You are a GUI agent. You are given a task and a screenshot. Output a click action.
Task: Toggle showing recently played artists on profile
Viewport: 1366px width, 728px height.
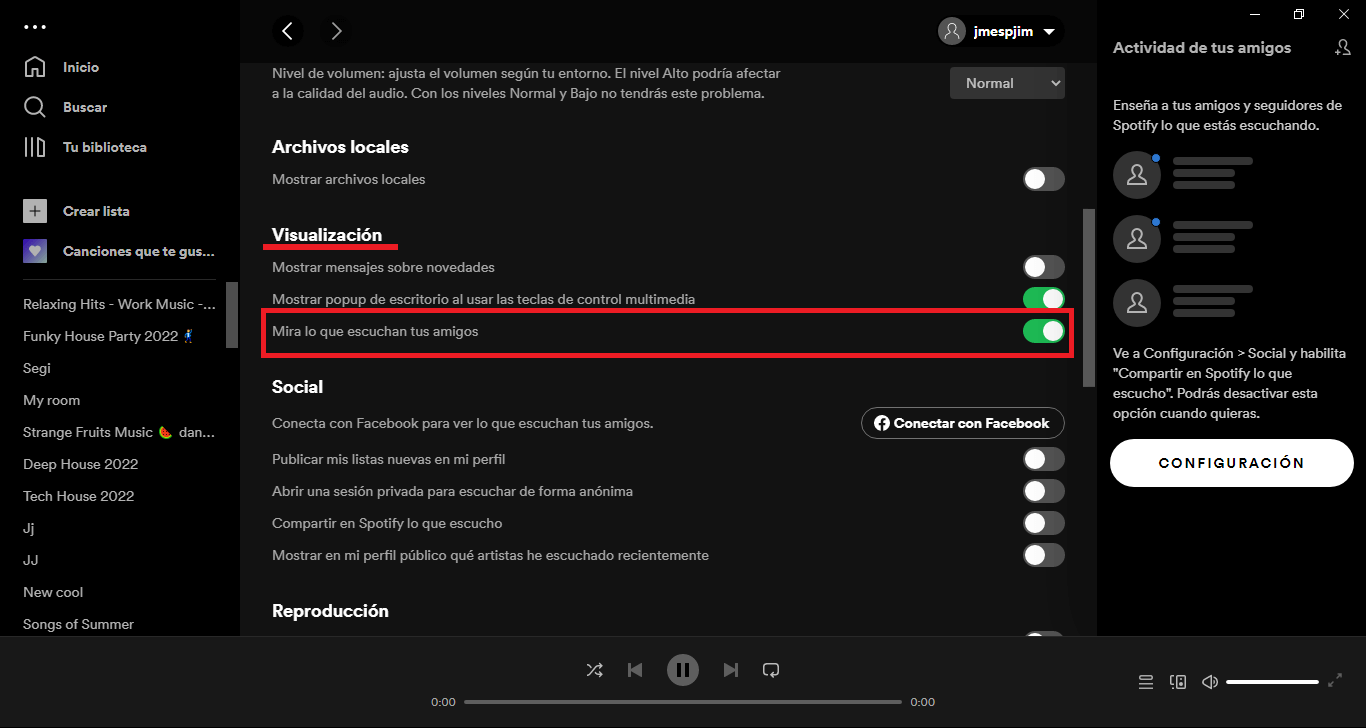1043,555
